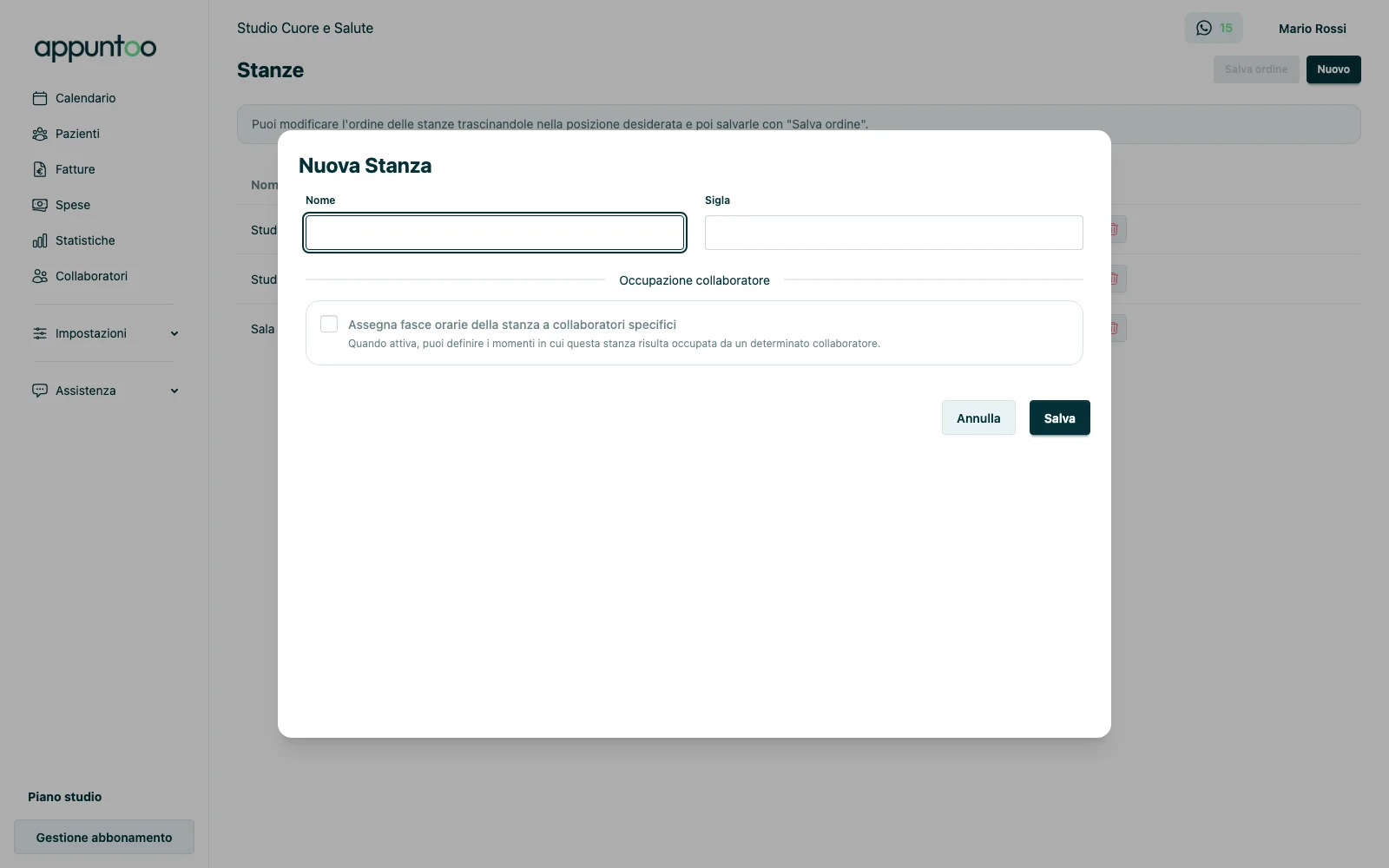Click the WhatsApp icon in header

tap(1204, 28)
